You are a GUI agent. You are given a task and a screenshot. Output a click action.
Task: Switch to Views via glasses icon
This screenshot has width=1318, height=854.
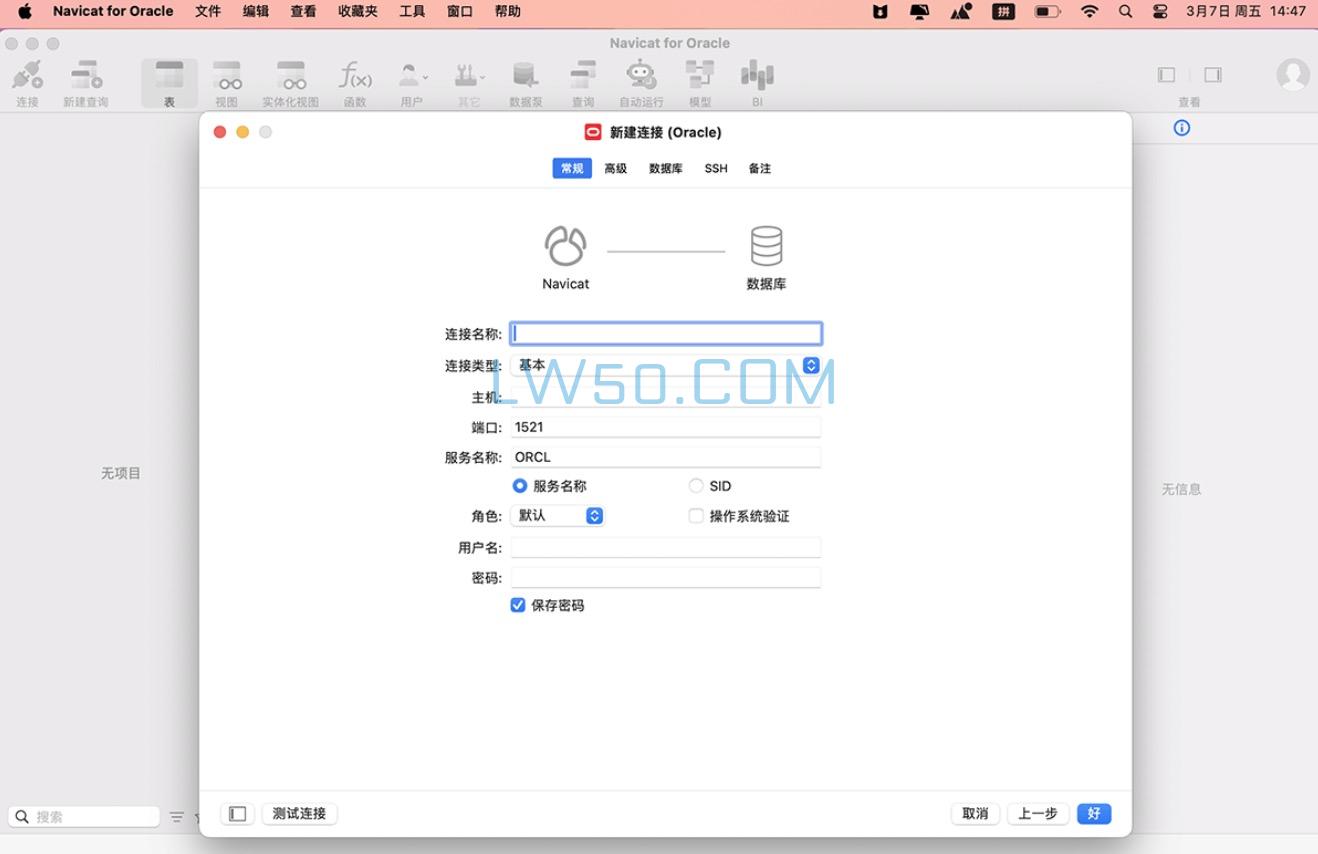tap(227, 76)
